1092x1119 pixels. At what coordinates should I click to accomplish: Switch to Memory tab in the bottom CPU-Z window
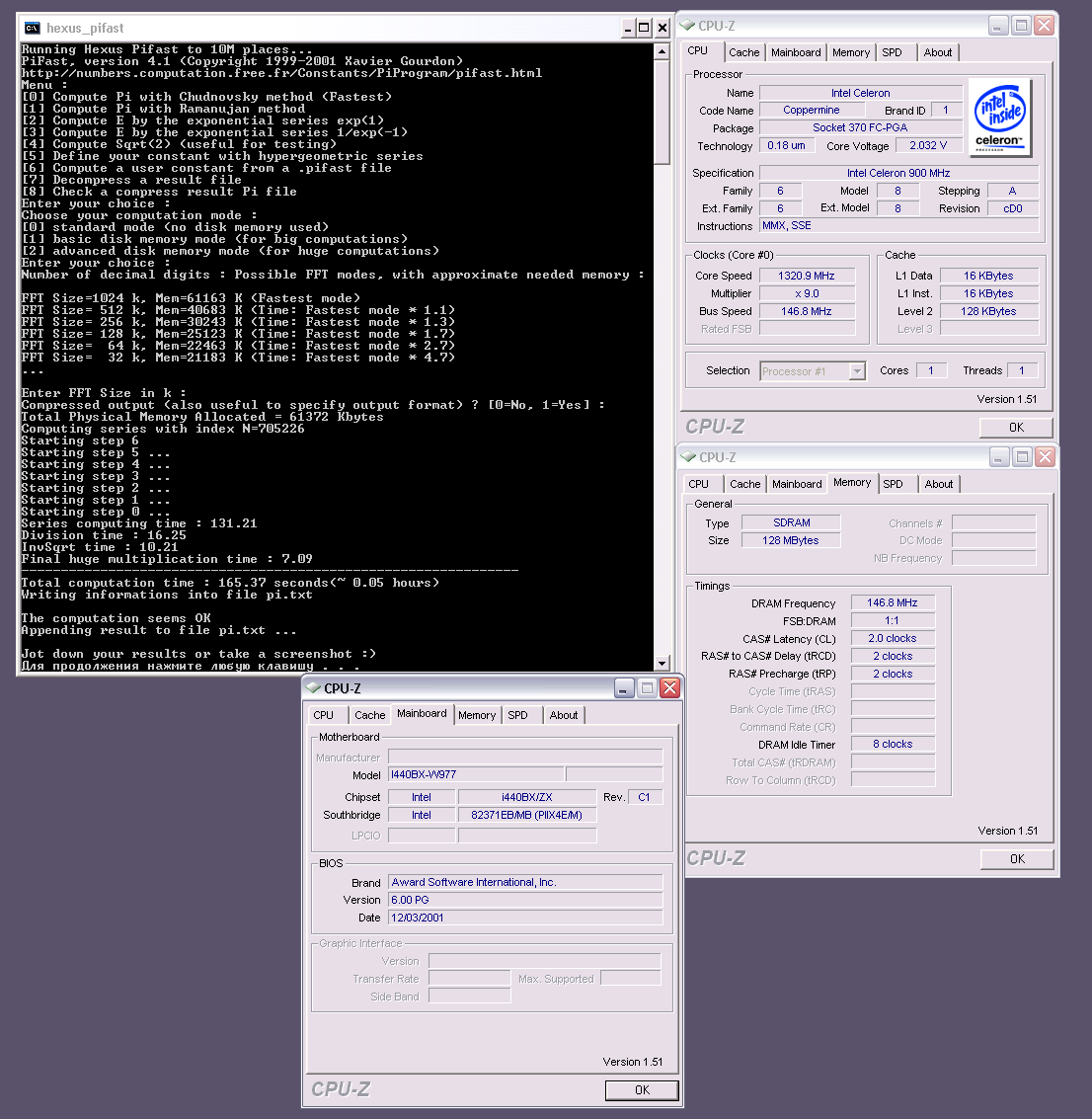[477, 715]
